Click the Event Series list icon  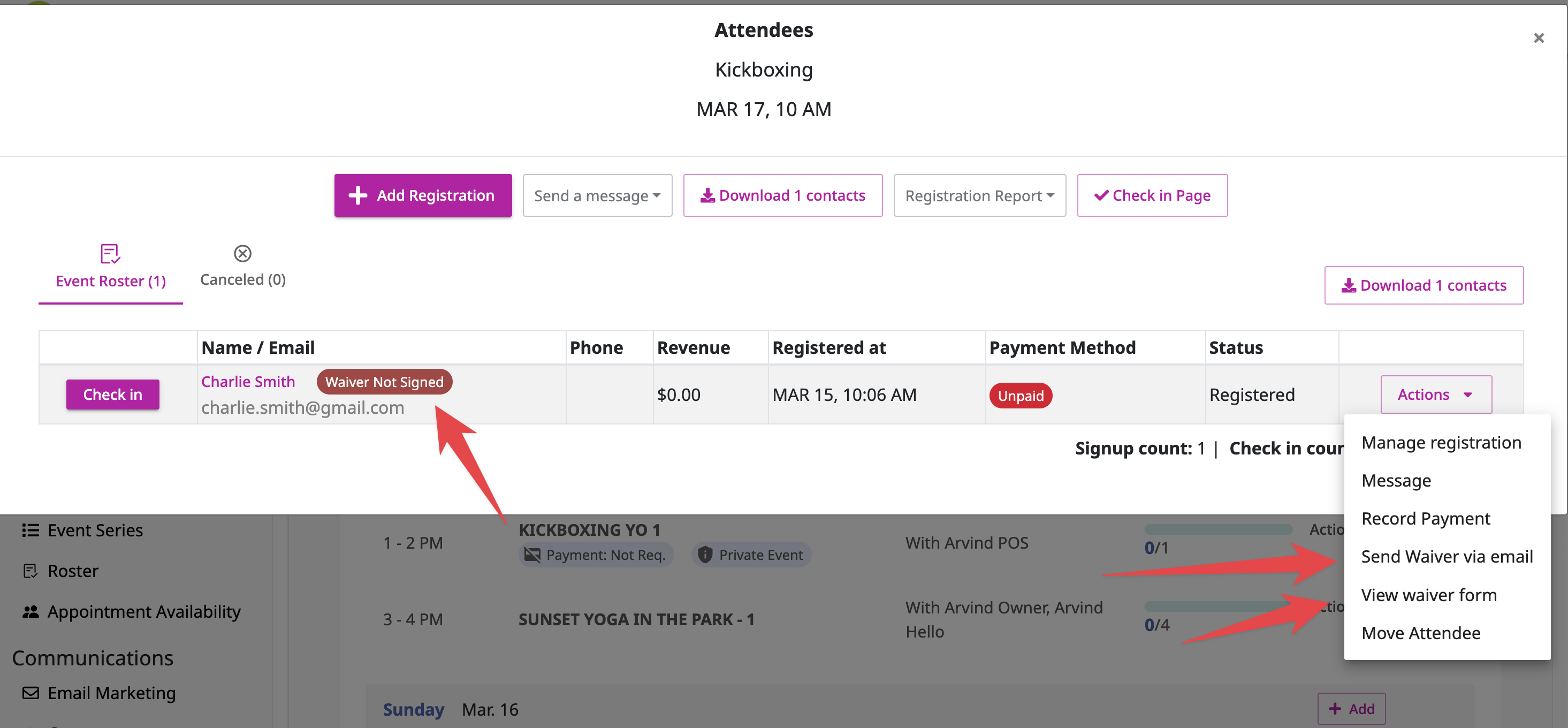click(x=31, y=530)
